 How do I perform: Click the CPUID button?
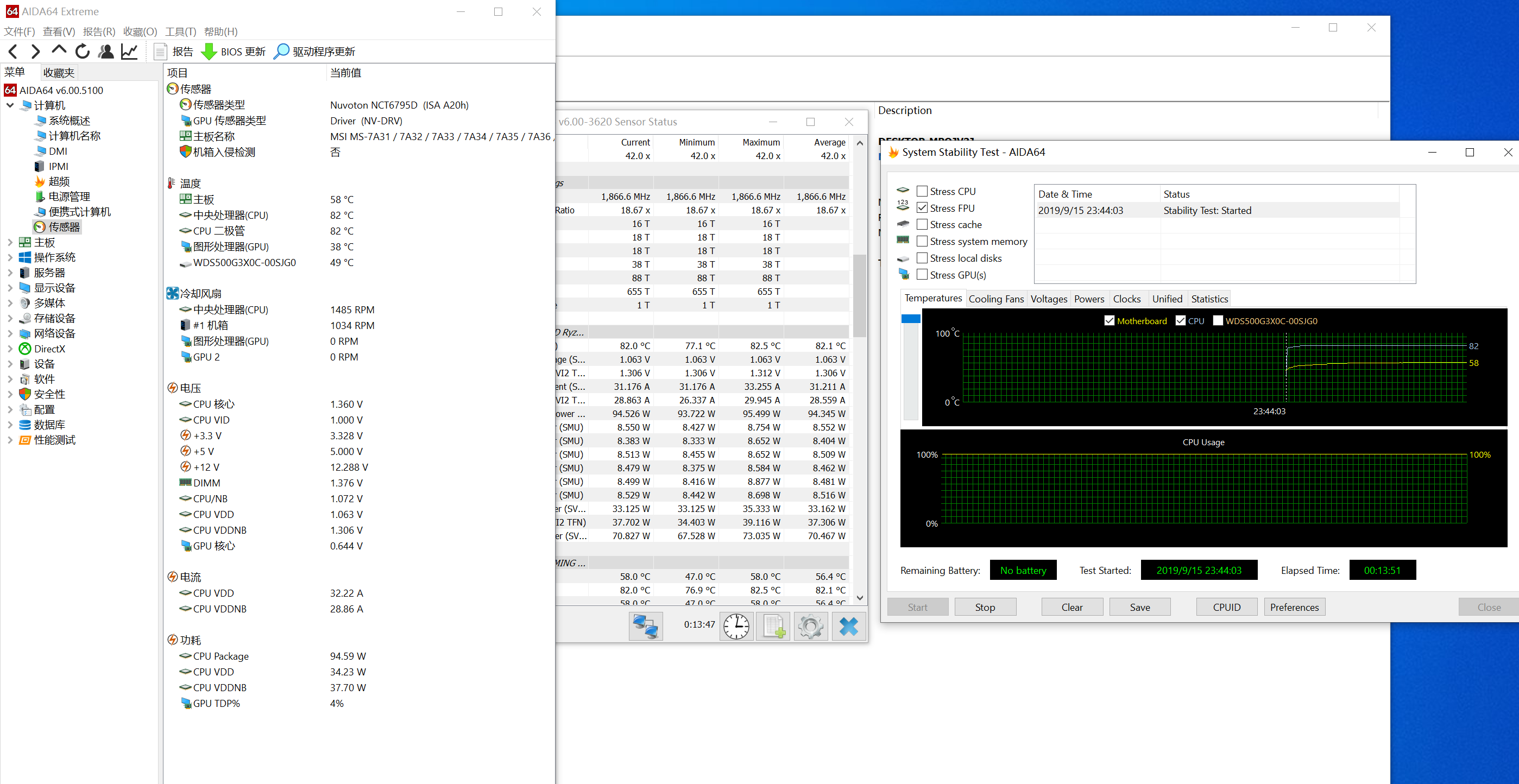coord(1226,607)
